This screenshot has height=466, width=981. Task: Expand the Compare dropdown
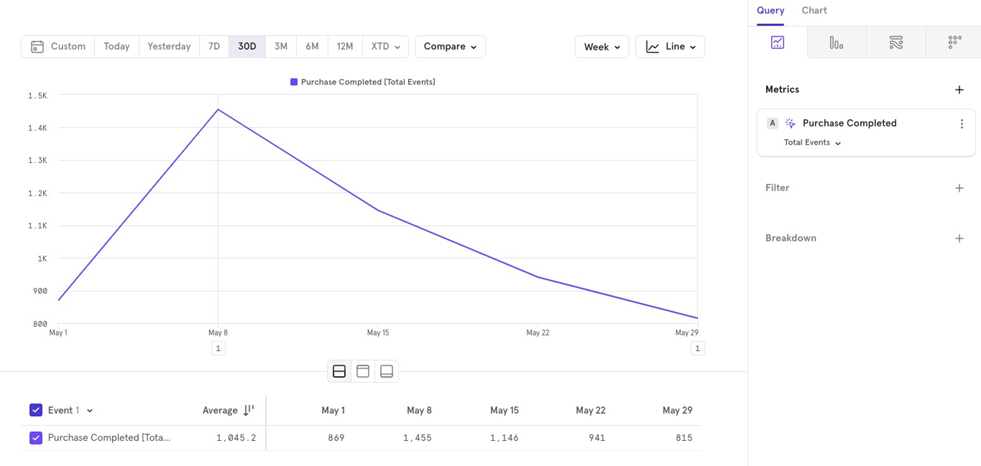click(x=450, y=47)
